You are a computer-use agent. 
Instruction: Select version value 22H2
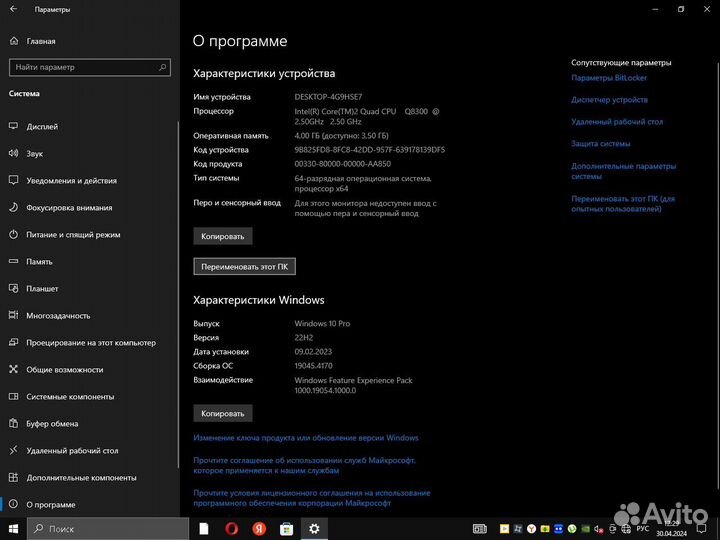(x=304, y=338)
